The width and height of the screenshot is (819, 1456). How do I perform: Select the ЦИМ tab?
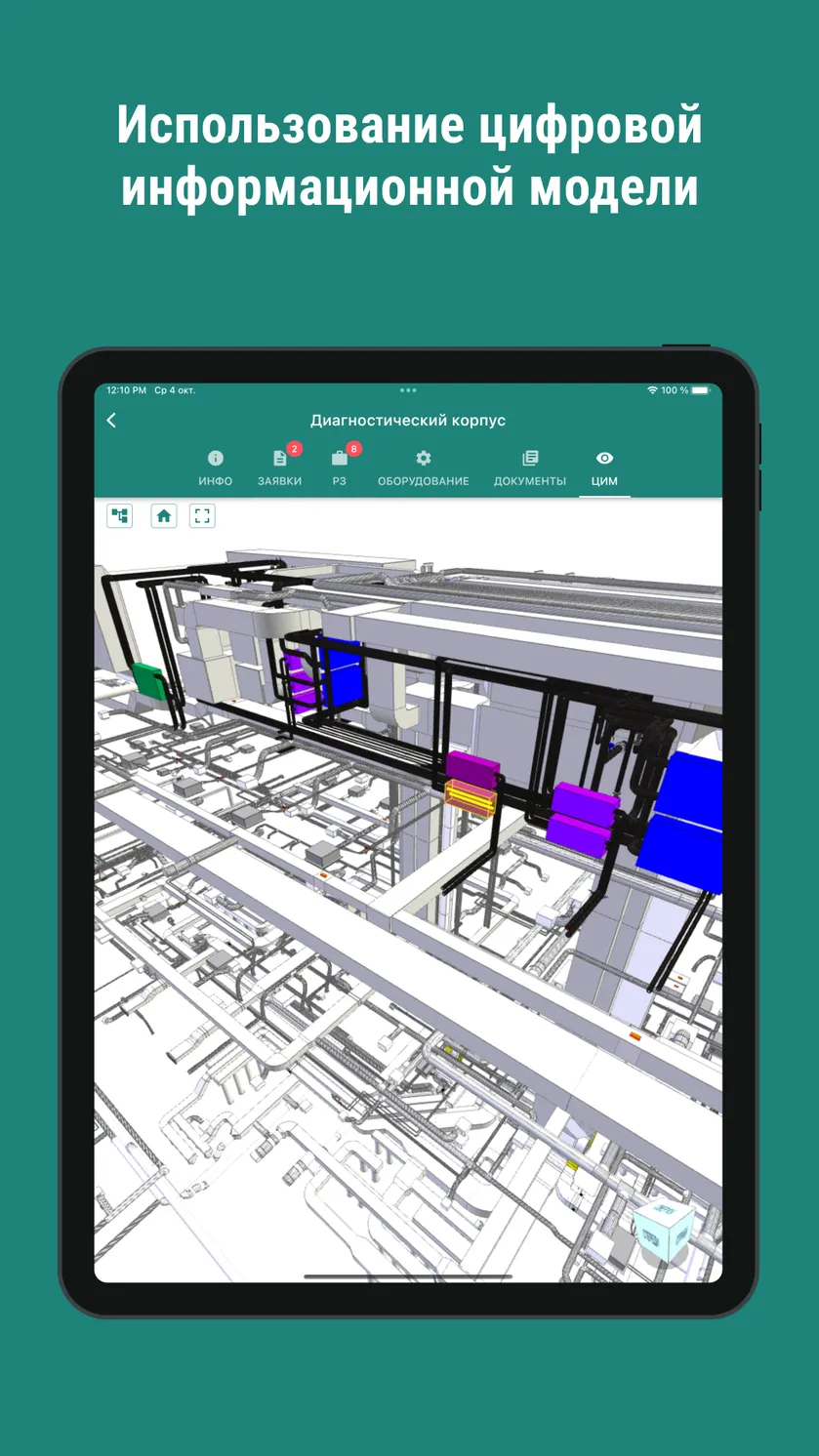coord(604,468)
